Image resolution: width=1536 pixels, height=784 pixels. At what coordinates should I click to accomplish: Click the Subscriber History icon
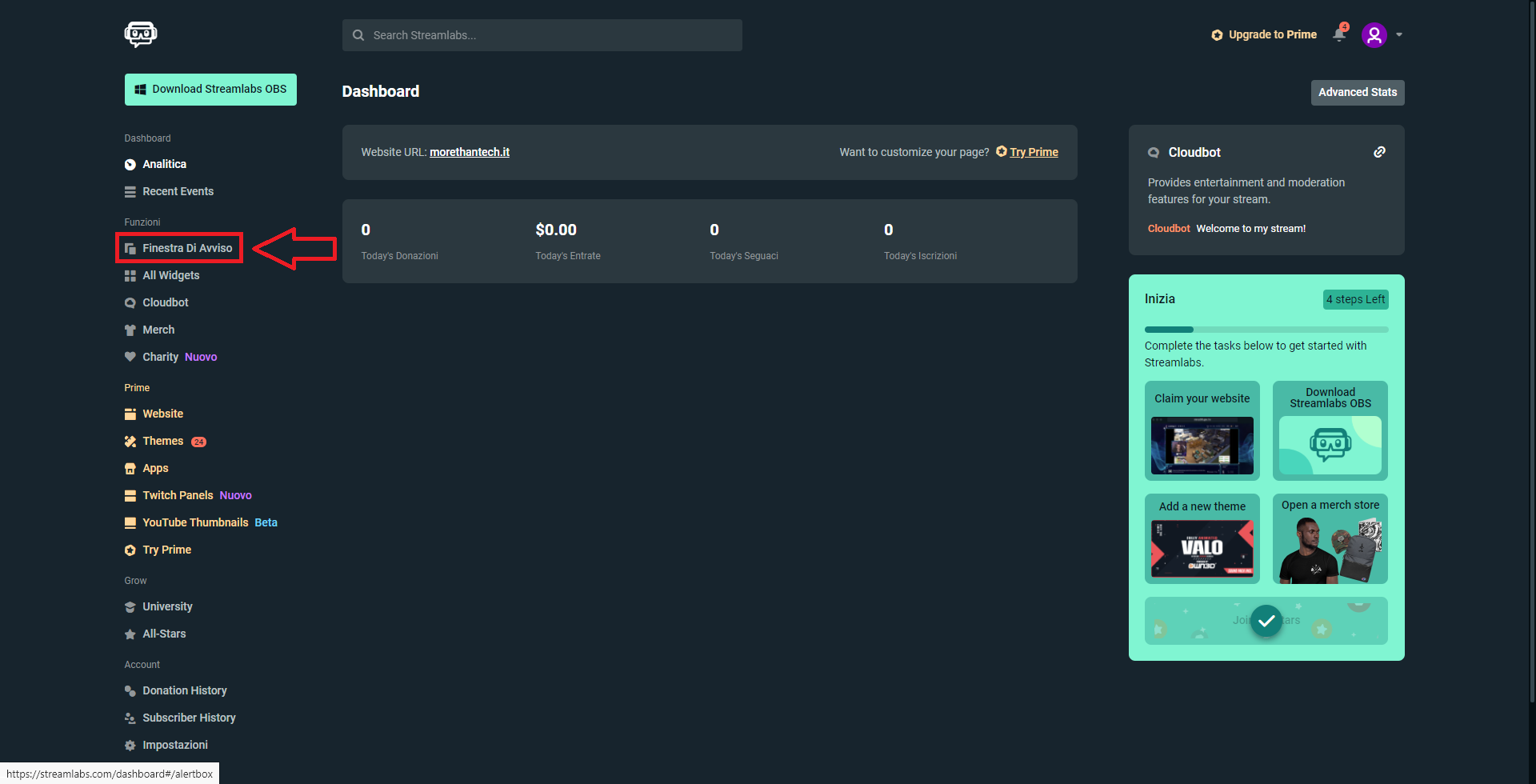tap(130, 718)
